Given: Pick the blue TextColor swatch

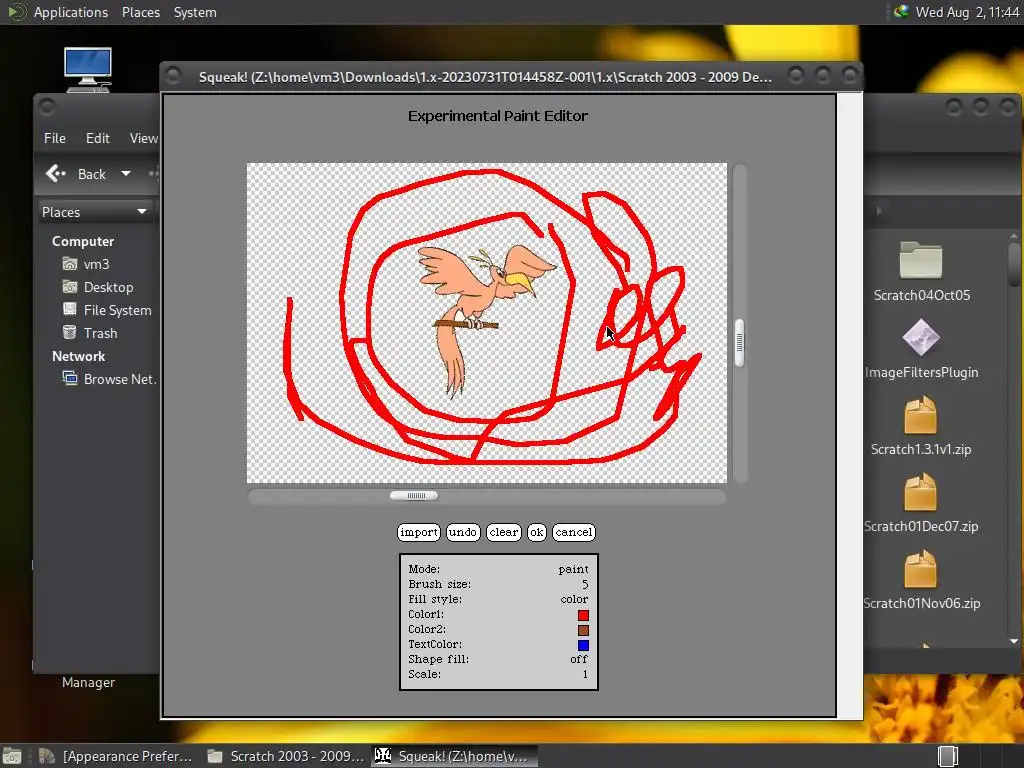Looking at the screenshot, I should tap(583, 645).
